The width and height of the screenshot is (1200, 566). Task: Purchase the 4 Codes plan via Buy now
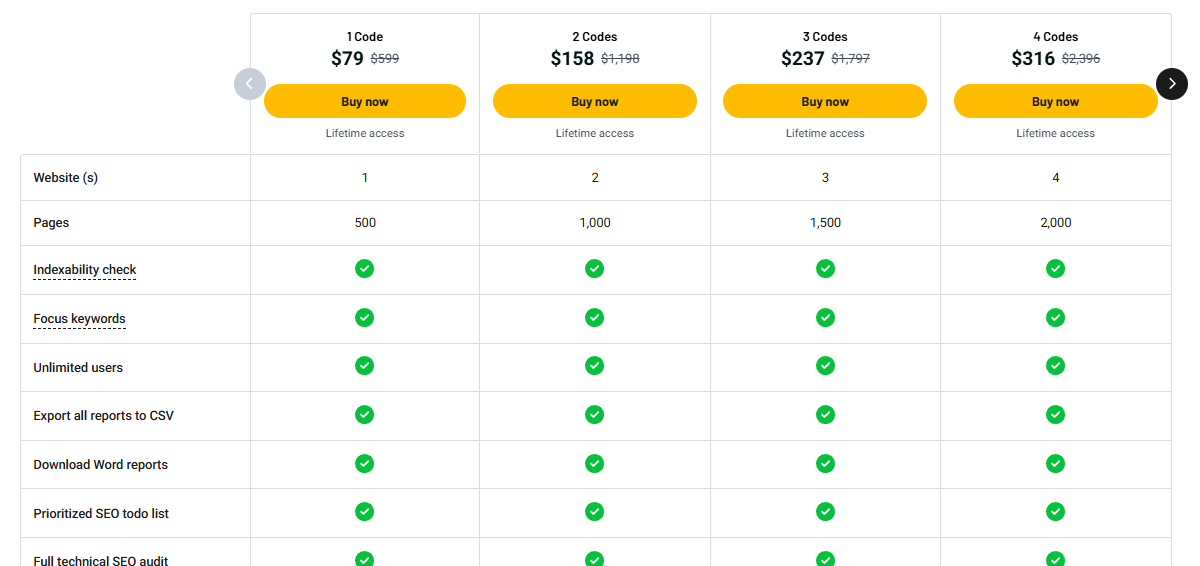pos(1055,101)
